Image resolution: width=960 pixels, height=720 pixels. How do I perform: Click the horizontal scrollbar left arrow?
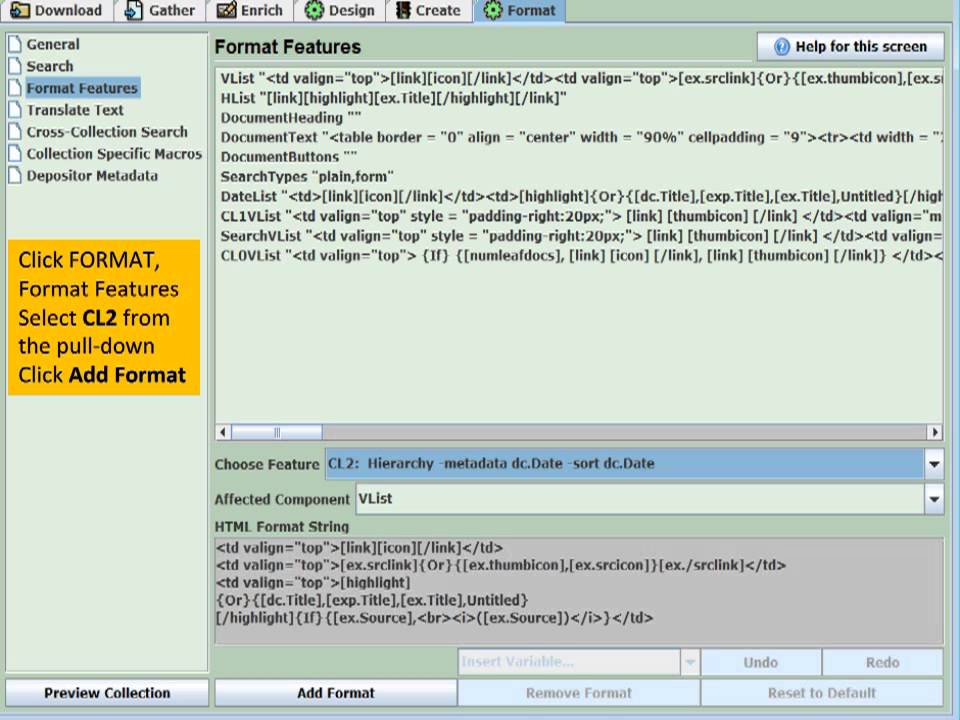click(x=223, y=432)
